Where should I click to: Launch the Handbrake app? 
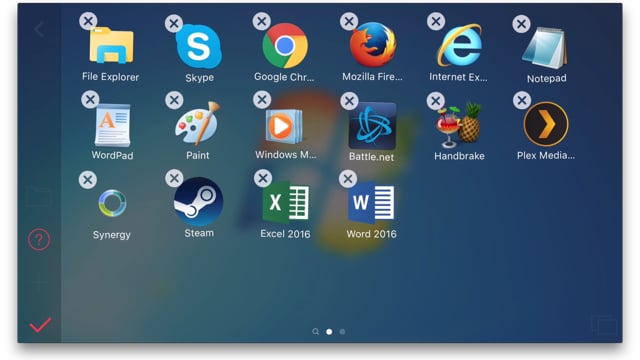coord(459,124)
